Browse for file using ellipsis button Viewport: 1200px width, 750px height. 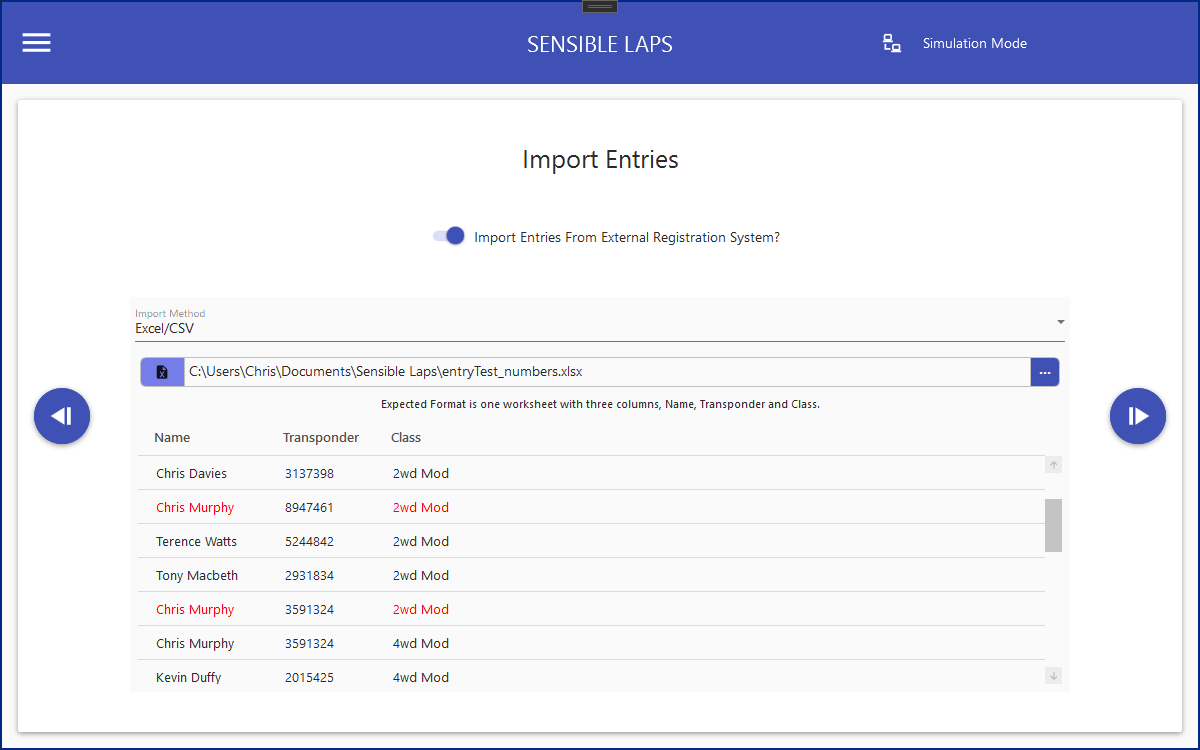pos(1044,372)
